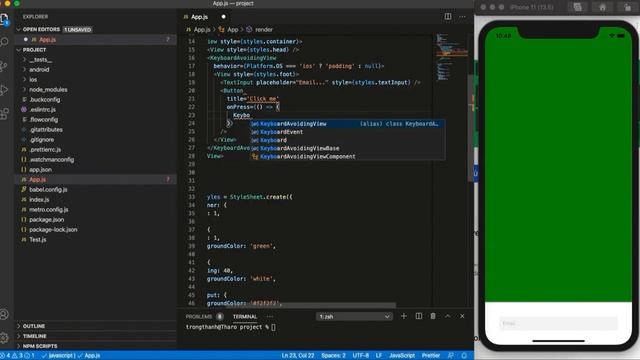Click Spaces: 2 indentation setting
The height and width of the screenshot is (360, 640).
(x=333, y=356)
